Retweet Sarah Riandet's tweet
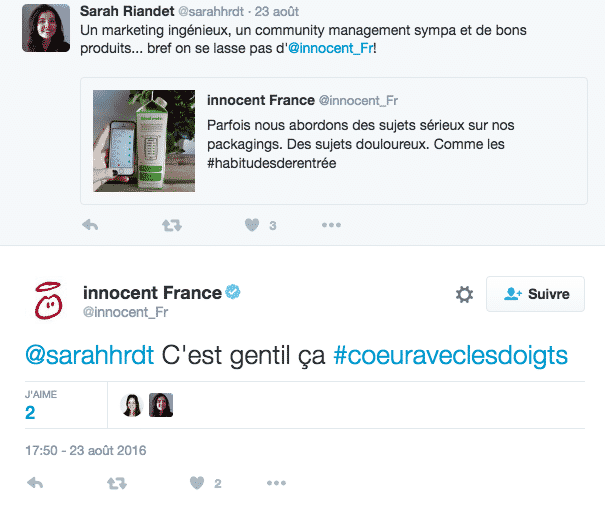 [171, 225]
